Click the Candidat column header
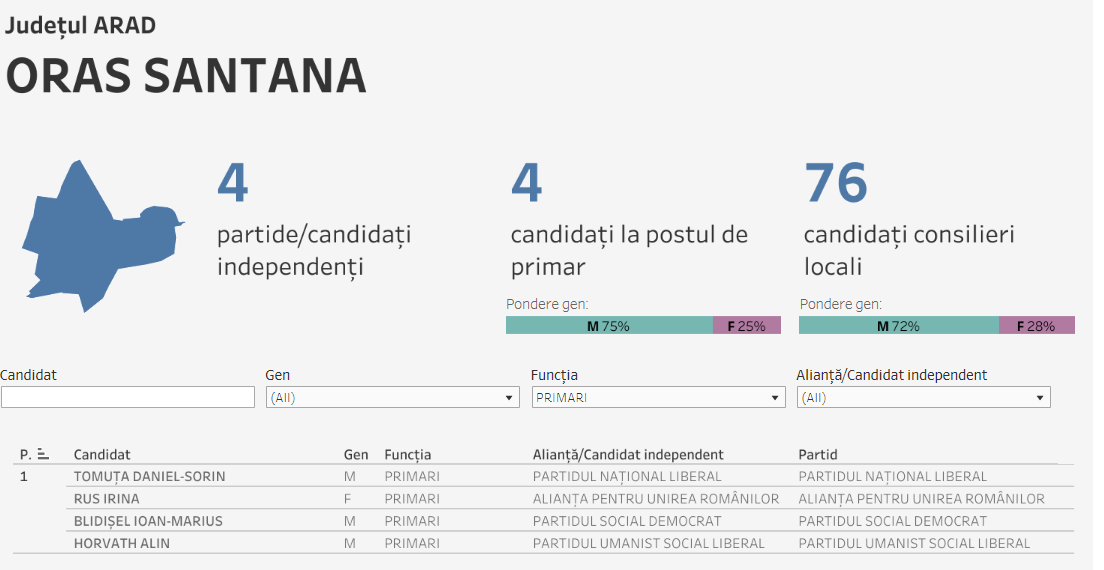The image size is (1104, 570). (x=102, y=455)
